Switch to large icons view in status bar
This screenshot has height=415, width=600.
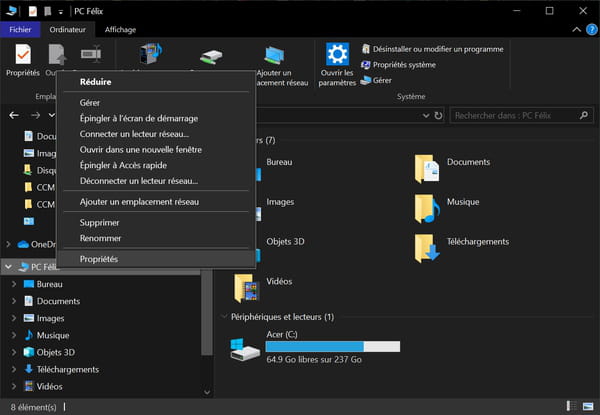coord(588,406)
